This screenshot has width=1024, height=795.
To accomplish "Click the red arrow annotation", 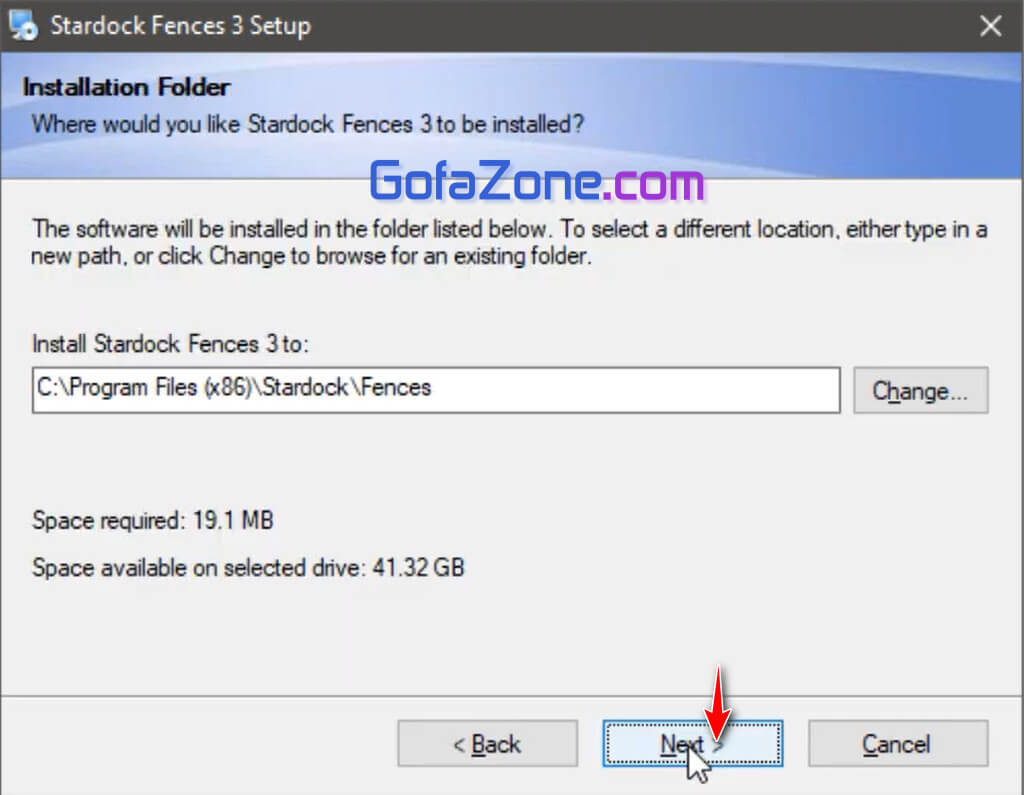I will coord(718,700).
